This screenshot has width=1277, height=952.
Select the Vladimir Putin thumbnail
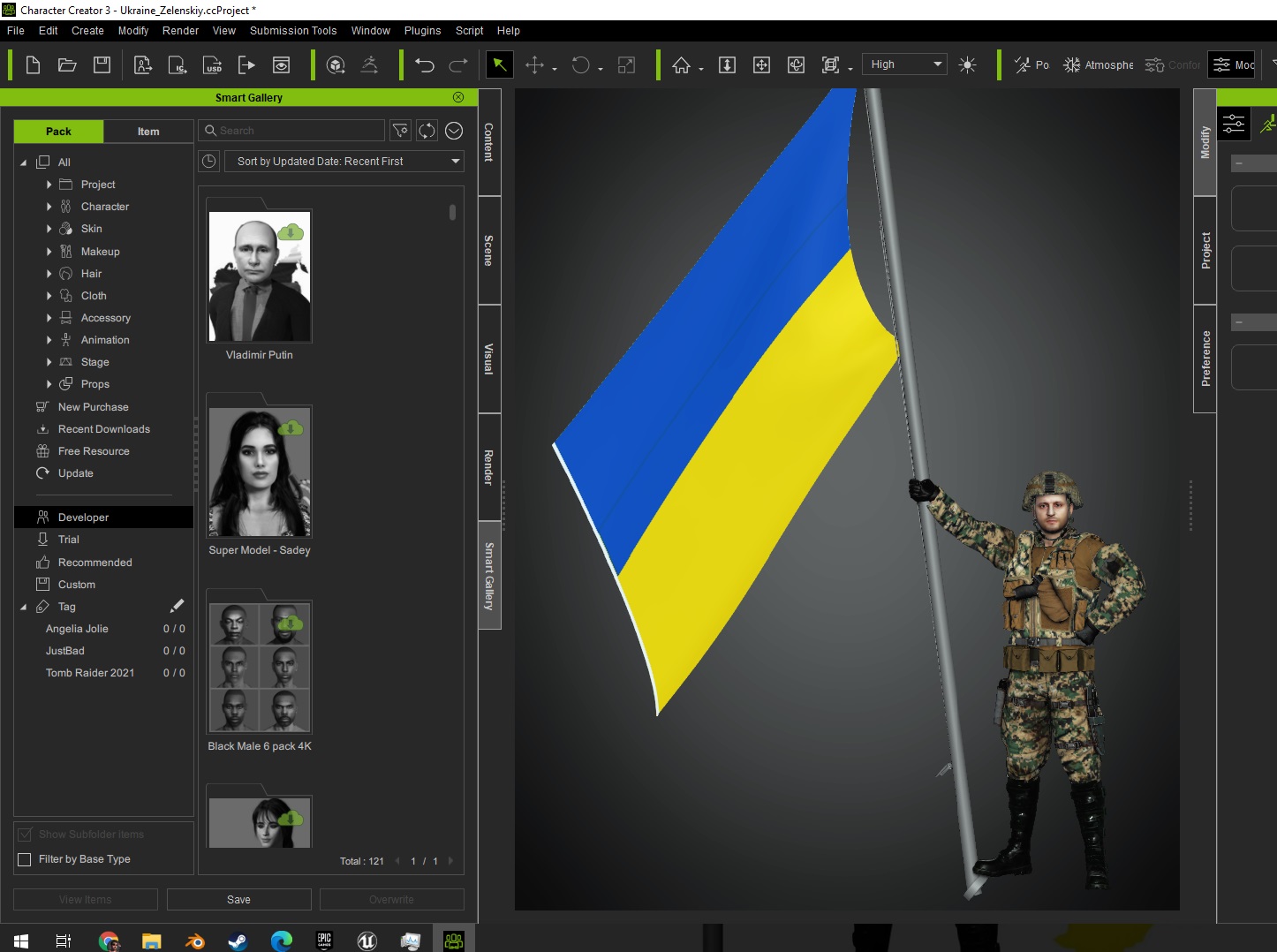point(260,276)
